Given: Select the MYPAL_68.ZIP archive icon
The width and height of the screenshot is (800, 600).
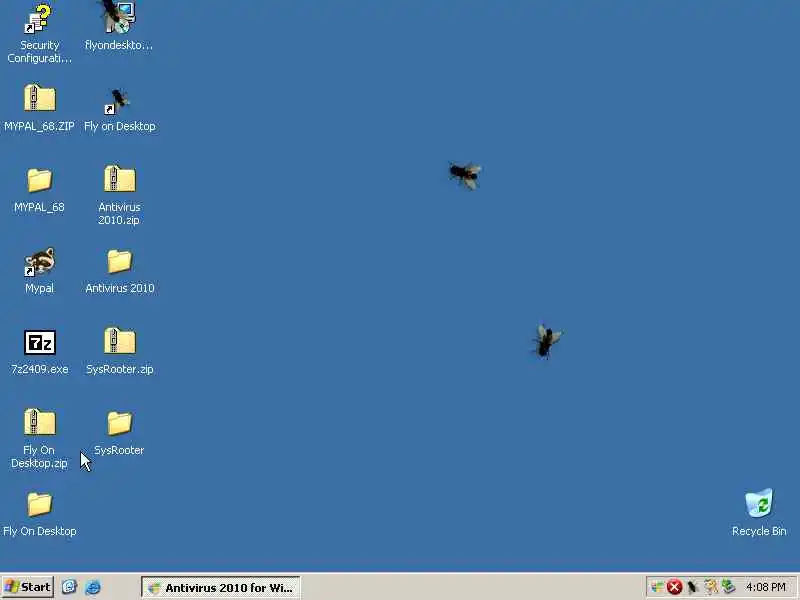Looking at the screenshot, I should click(x=39, y=98).
